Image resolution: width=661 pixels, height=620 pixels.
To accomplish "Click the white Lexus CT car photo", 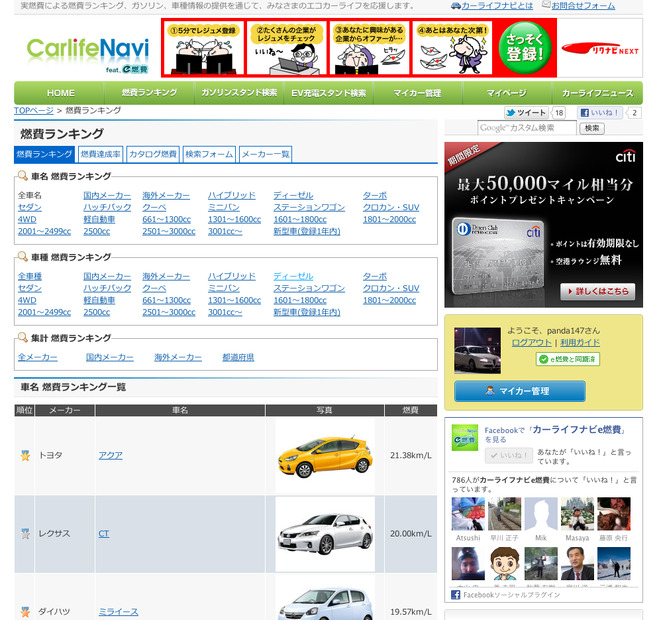I will tap(325, 534).
